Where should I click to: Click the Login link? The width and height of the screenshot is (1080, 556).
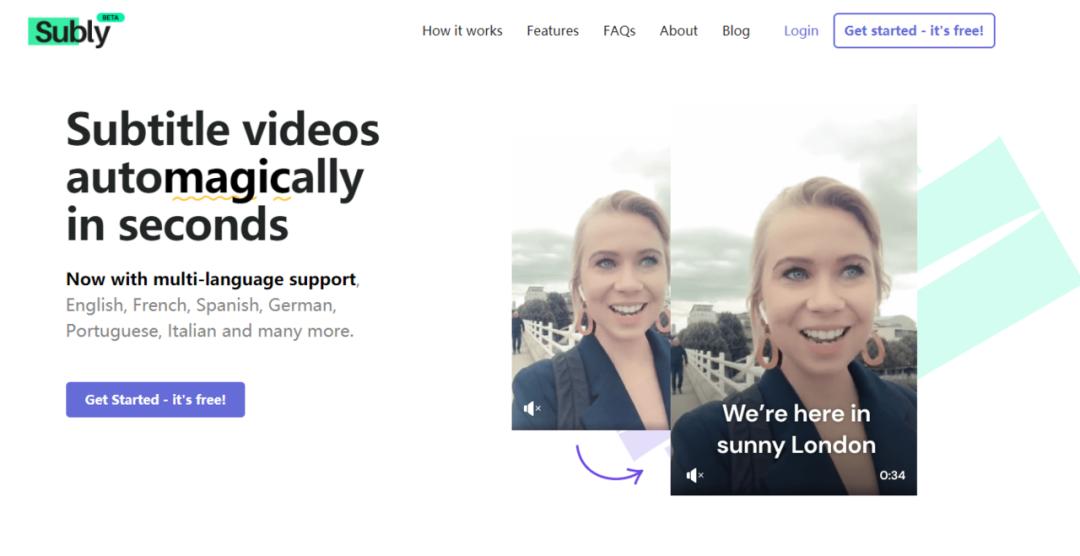pos(801,31)
